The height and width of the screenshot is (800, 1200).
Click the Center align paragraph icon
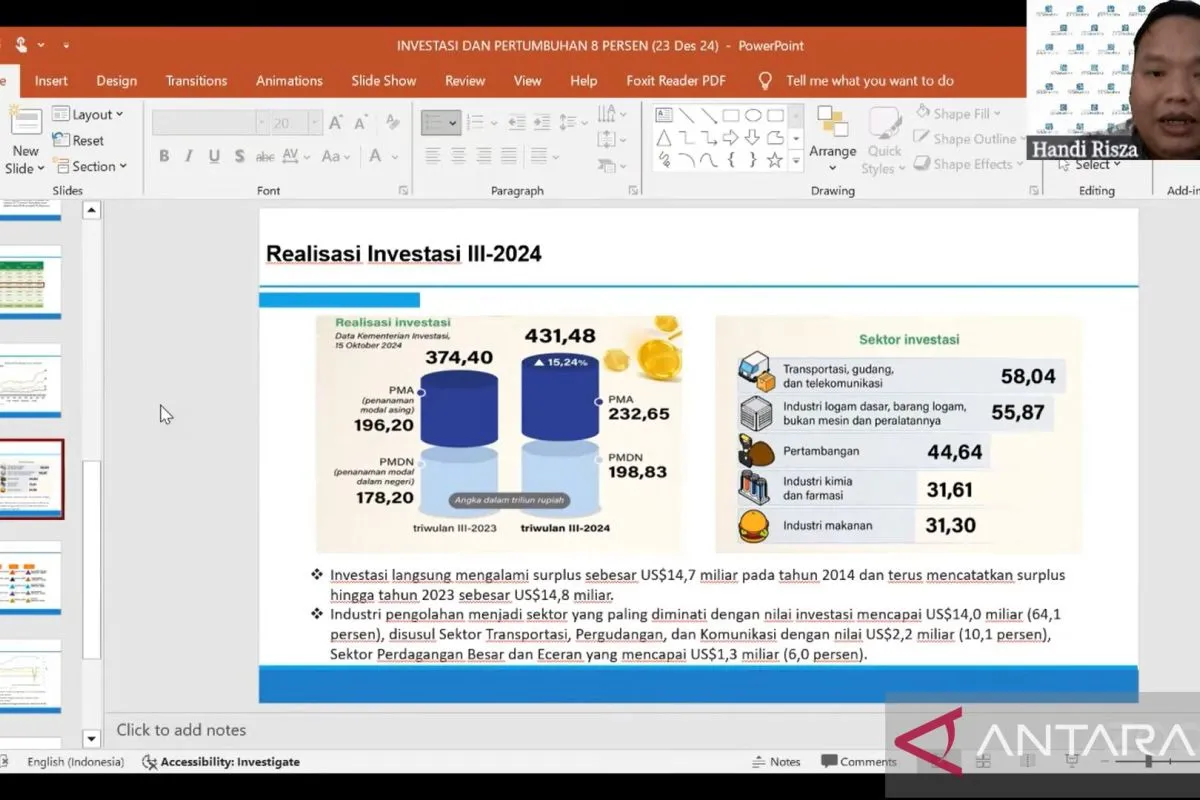click(x=458, y=156)
